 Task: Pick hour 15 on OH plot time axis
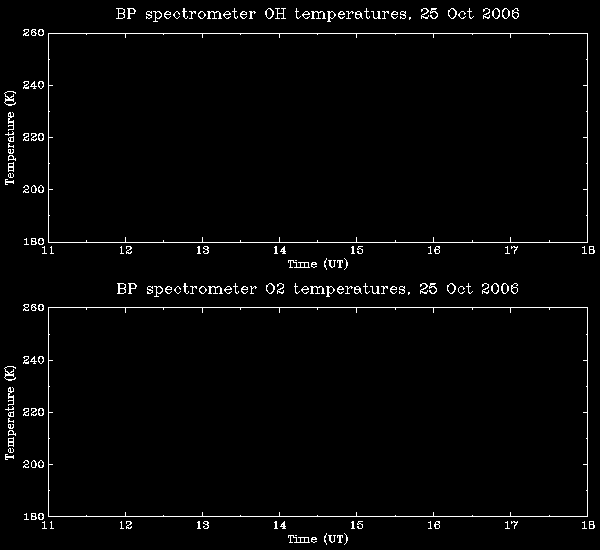[x=357, y=250]
